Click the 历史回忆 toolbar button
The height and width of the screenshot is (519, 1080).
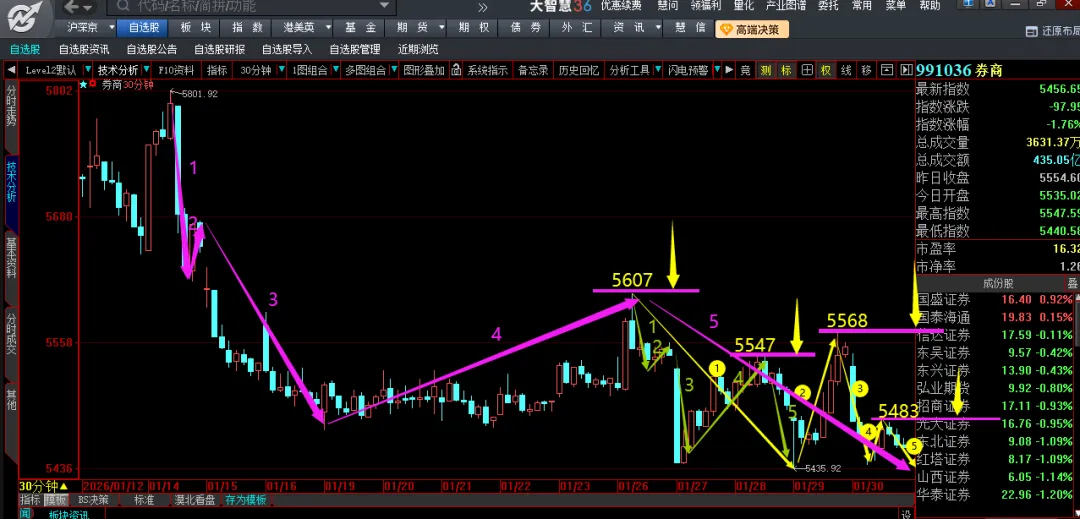[x=578, y=70]
